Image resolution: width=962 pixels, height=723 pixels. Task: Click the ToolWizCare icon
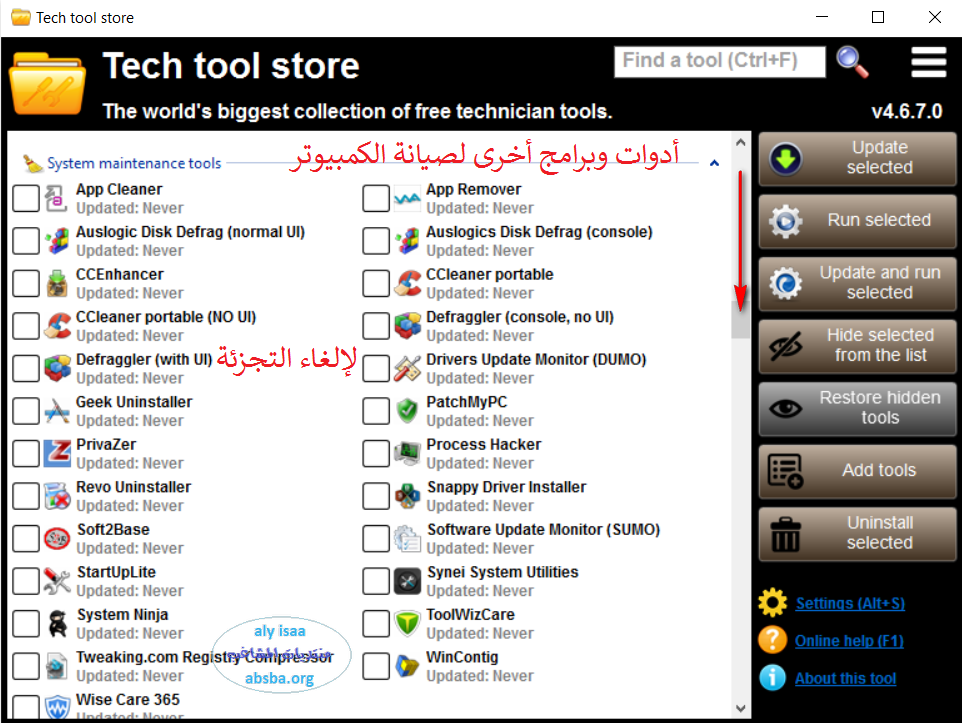(407, 624)
